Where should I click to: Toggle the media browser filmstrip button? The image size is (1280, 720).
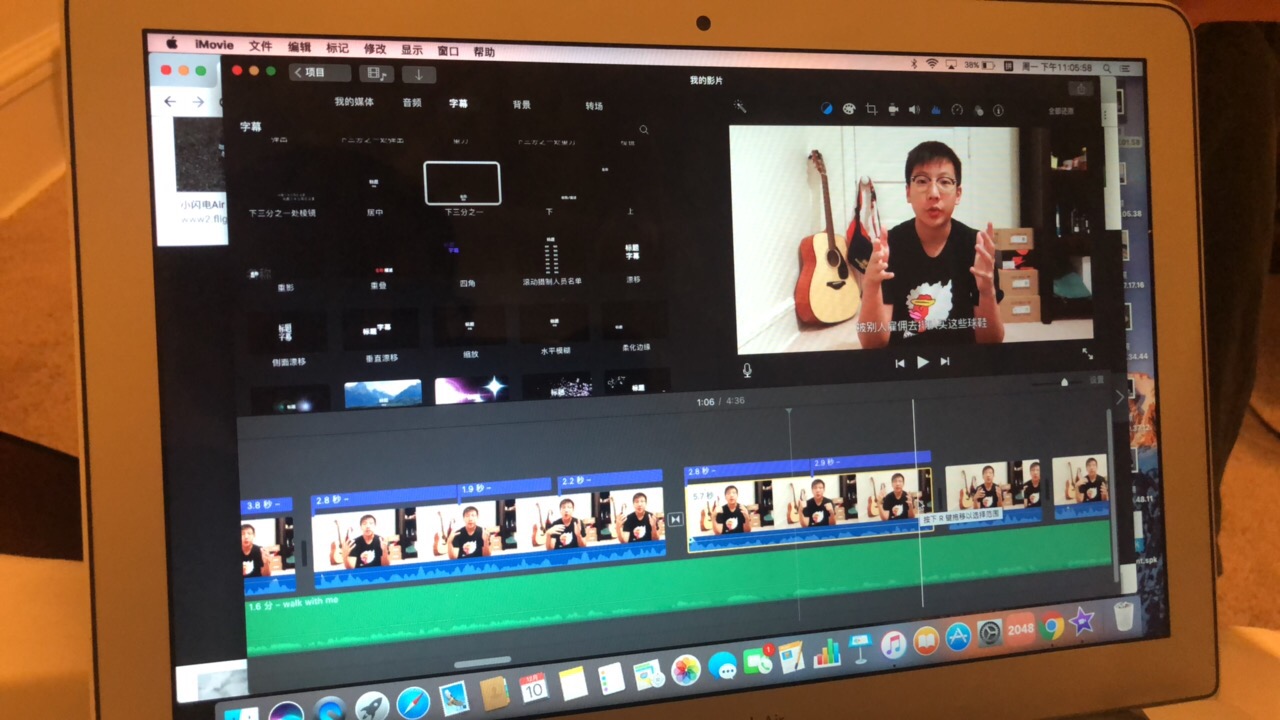pyautogui.click(x=376, y=73)
